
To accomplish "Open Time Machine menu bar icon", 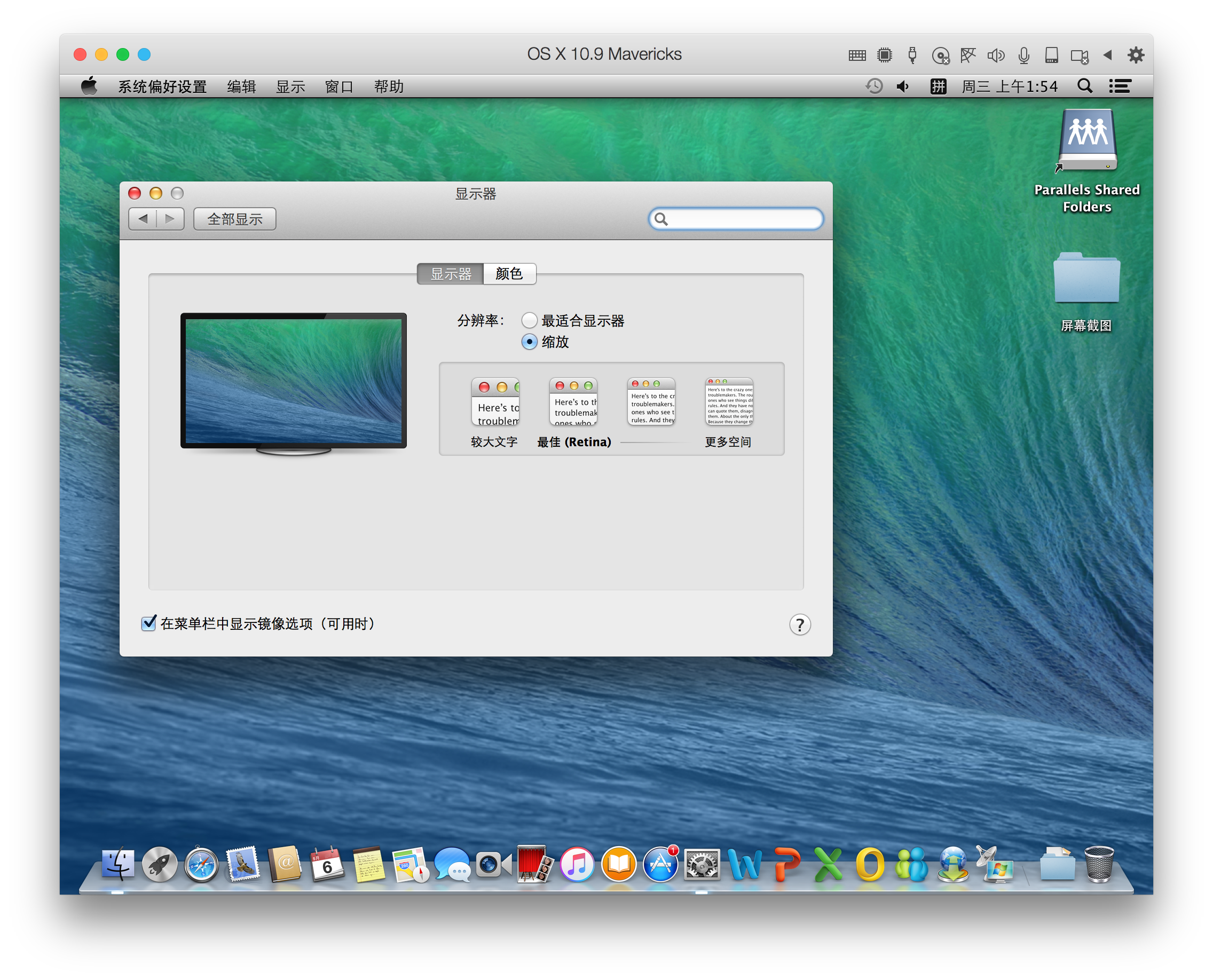I will [x=873, y=86].
